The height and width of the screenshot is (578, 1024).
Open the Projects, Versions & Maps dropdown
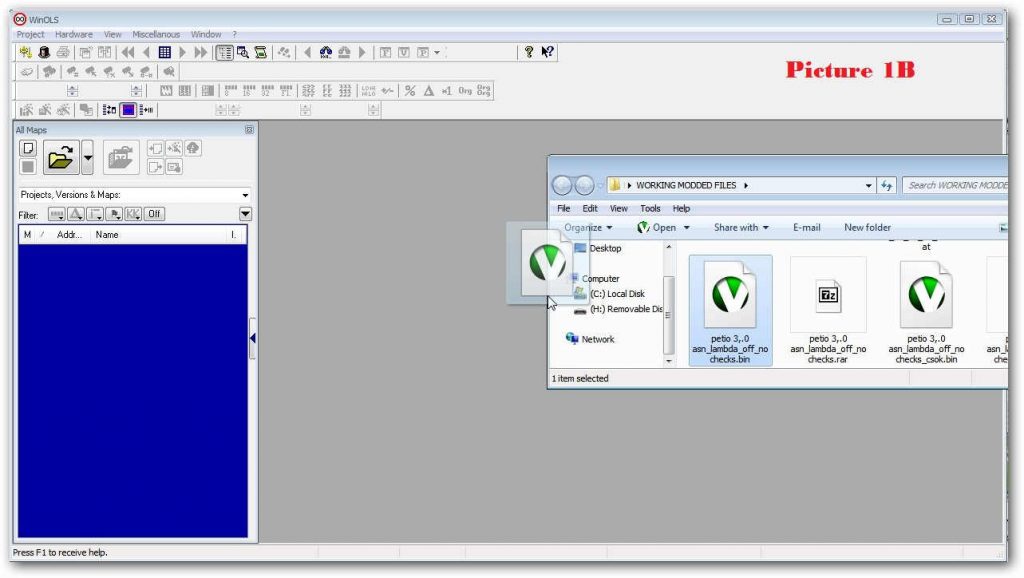pos(245,194)
